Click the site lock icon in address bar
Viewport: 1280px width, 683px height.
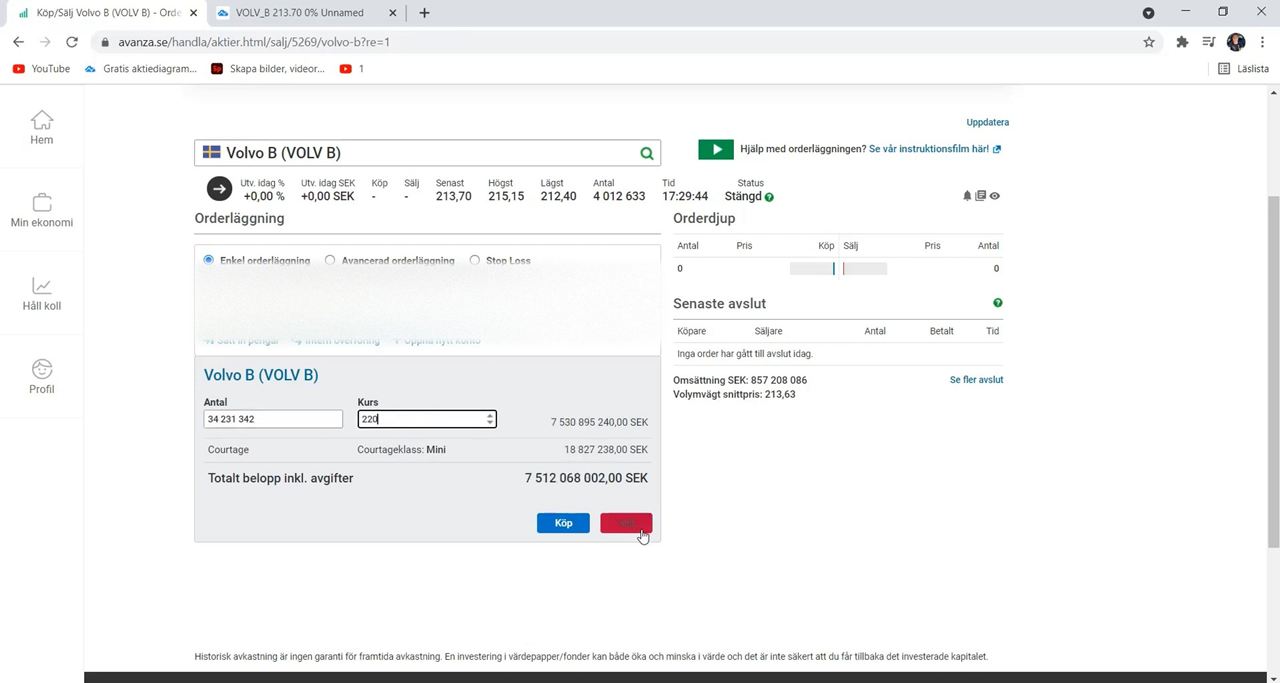click(104, 42)
